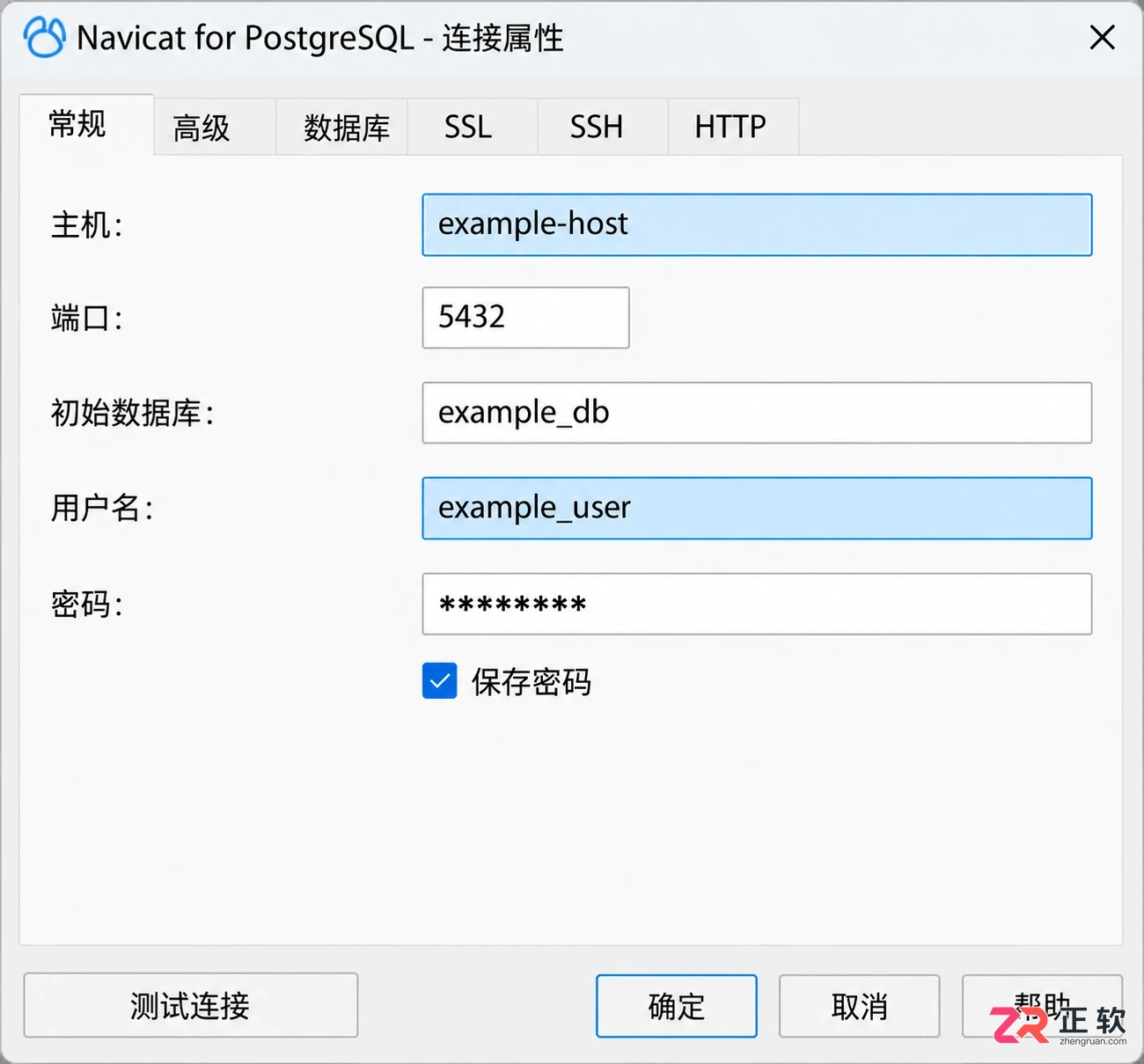Click the 主机: label
This screenshot has width=1144, height=1064.
pos(87,225)
